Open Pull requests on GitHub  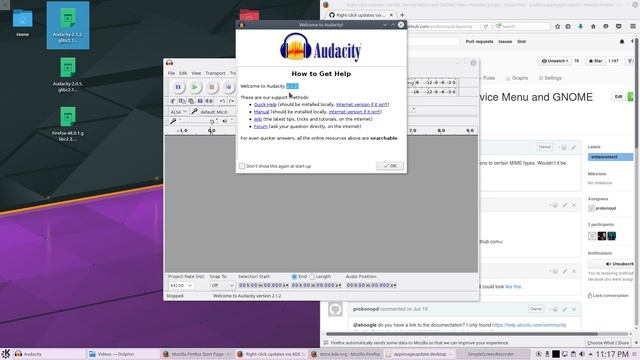pyautogui.click(x=479, y=42)
